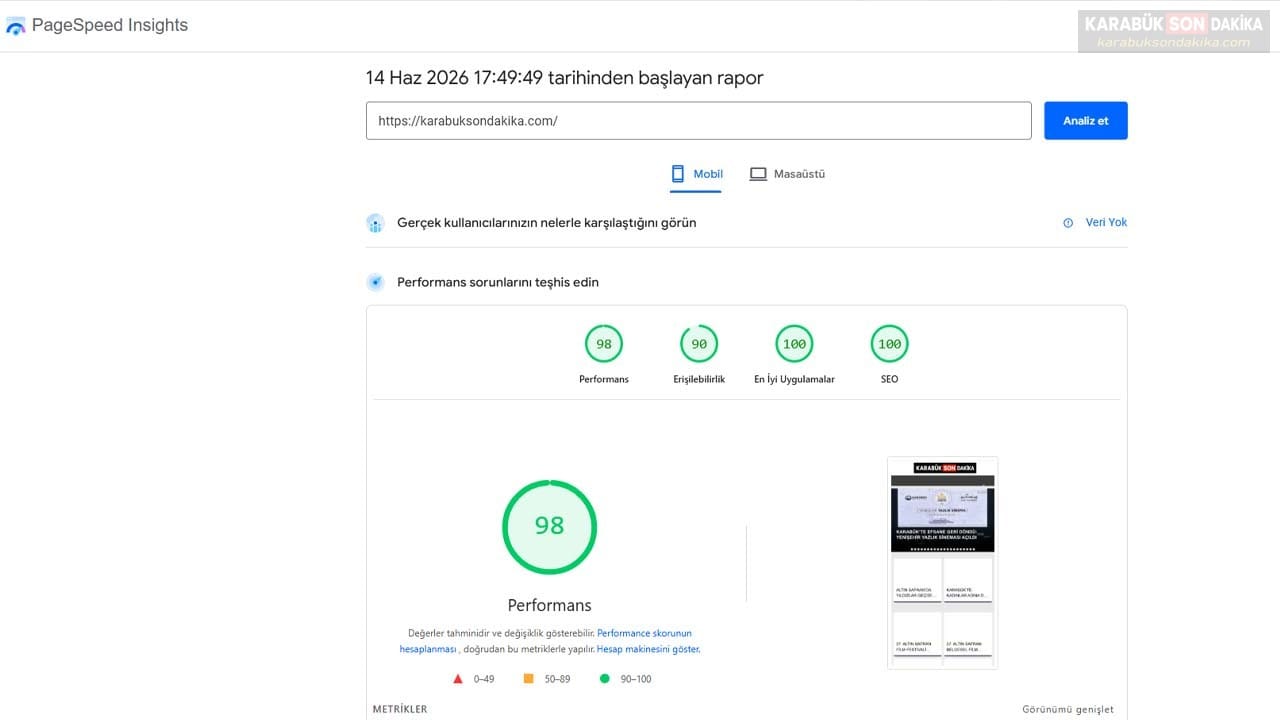1280x720 pixels.
Task: Select the En İyi Uygulamalar score gauge
Action: tap(794, 344)
